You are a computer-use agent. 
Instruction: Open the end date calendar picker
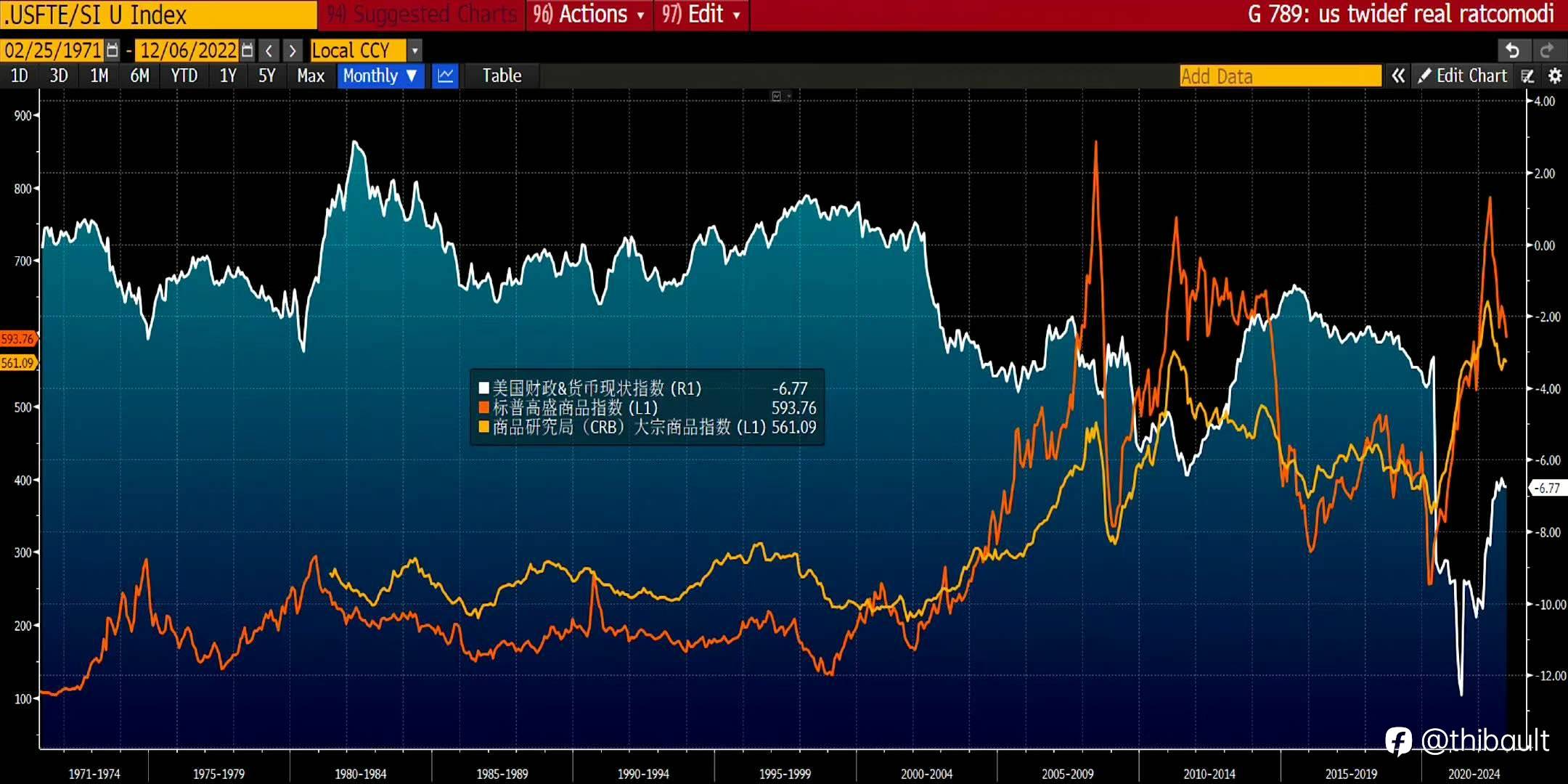248,50
